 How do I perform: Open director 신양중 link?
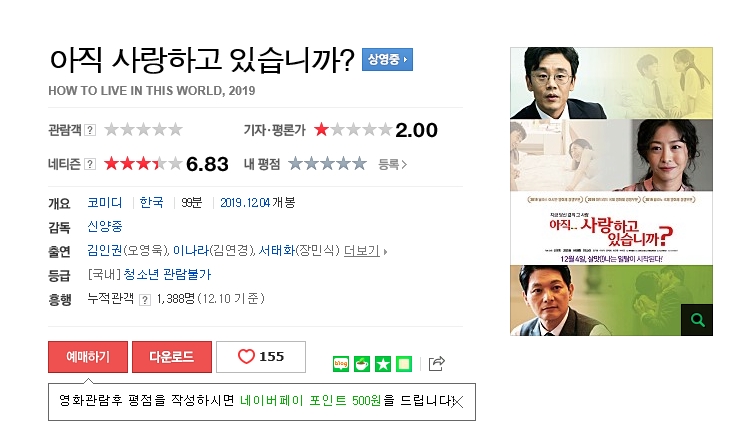(105, 226)
